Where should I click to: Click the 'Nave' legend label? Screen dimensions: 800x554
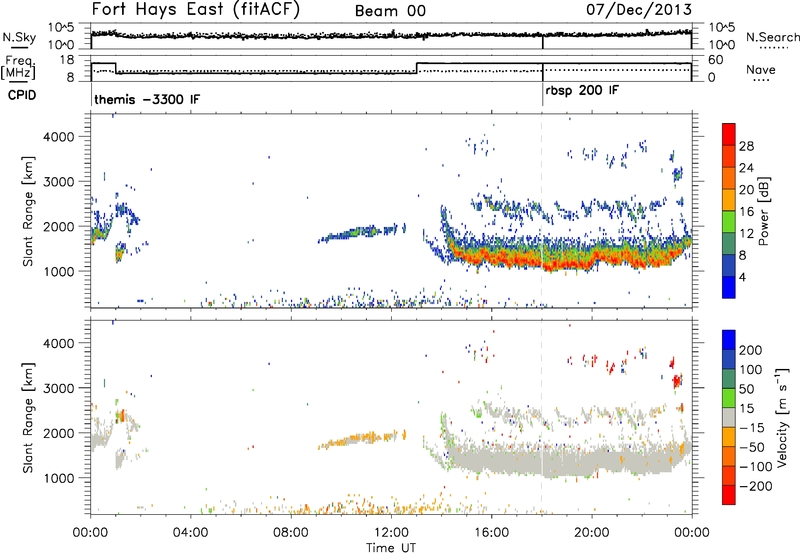point(761,69)
